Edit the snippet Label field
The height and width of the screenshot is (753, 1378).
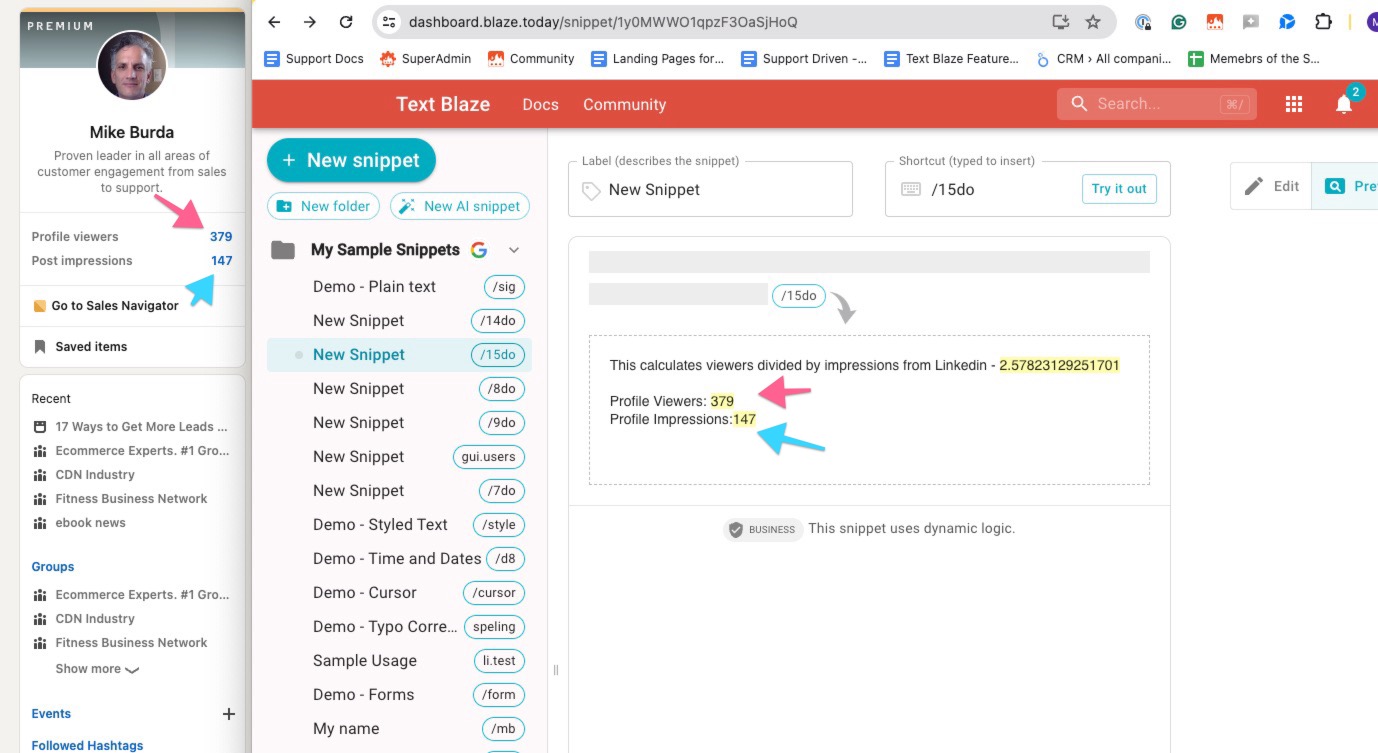coord(710,189)
